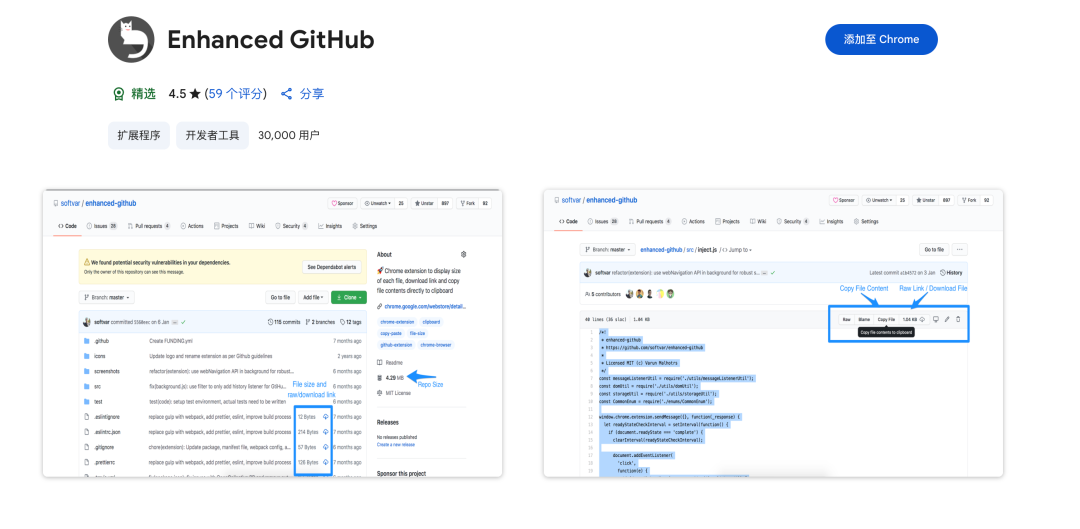1080x529 pixels.
Task: Open the 59 个评分 ratings link
Action: 236,94
